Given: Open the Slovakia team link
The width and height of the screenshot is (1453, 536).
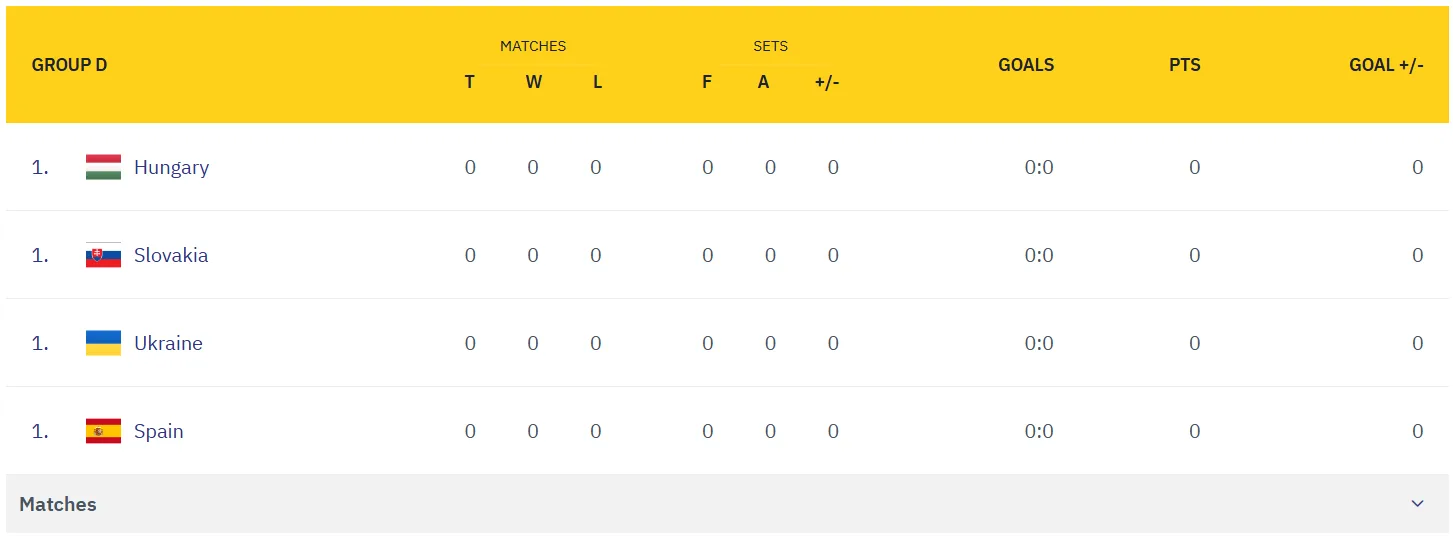Looking at the screenshot, I should pyautogui.click(x=171, y=255).
